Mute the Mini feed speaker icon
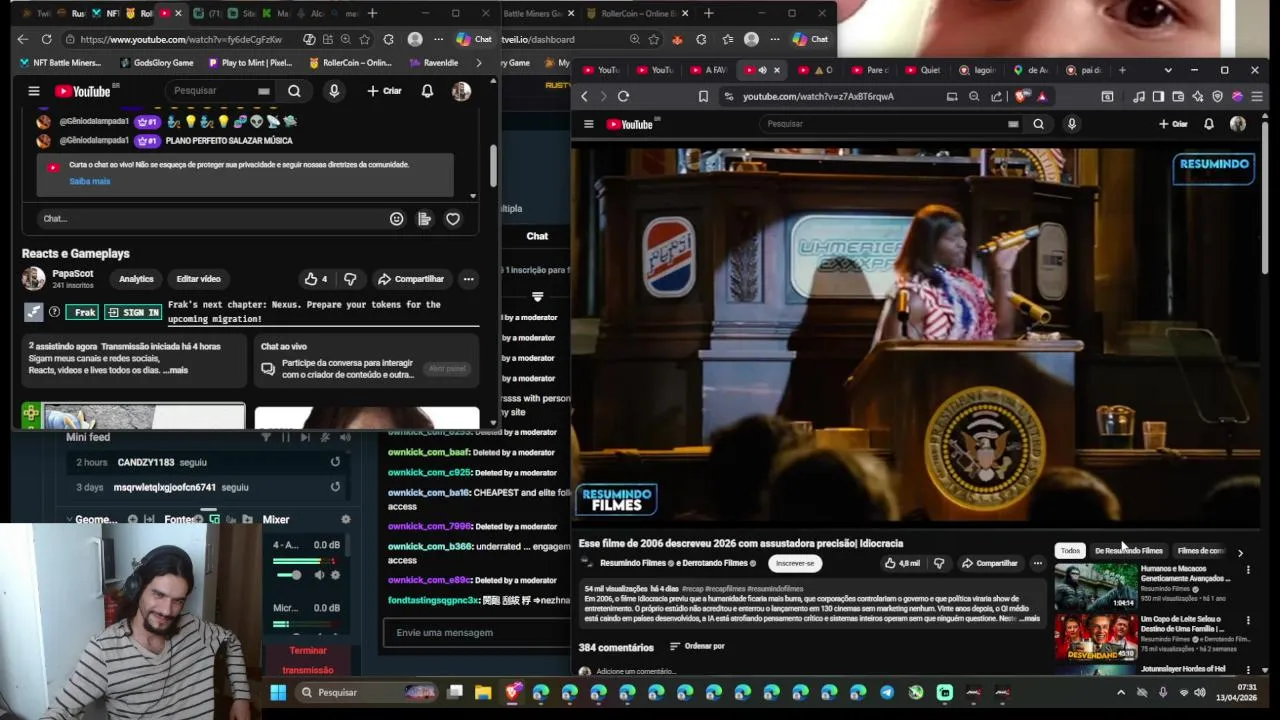1280x720 pixels. click(345, 437)
